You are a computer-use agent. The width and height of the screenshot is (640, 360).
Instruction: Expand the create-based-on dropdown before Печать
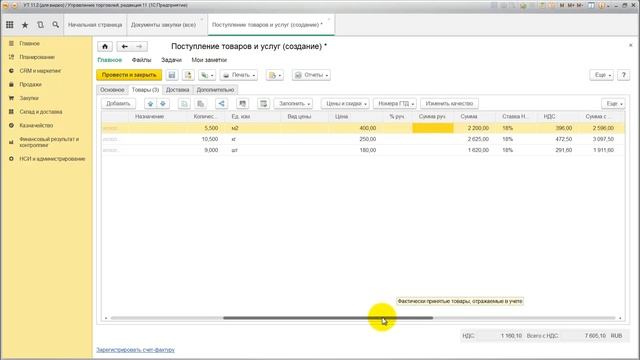(207, 75)
